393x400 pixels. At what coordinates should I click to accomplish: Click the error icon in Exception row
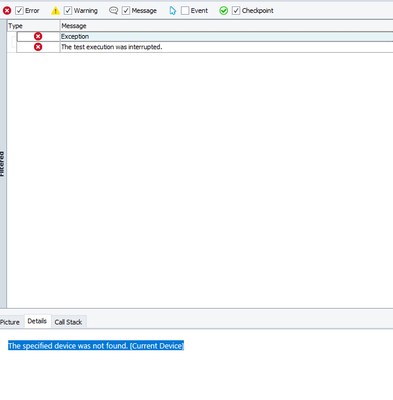38,36
